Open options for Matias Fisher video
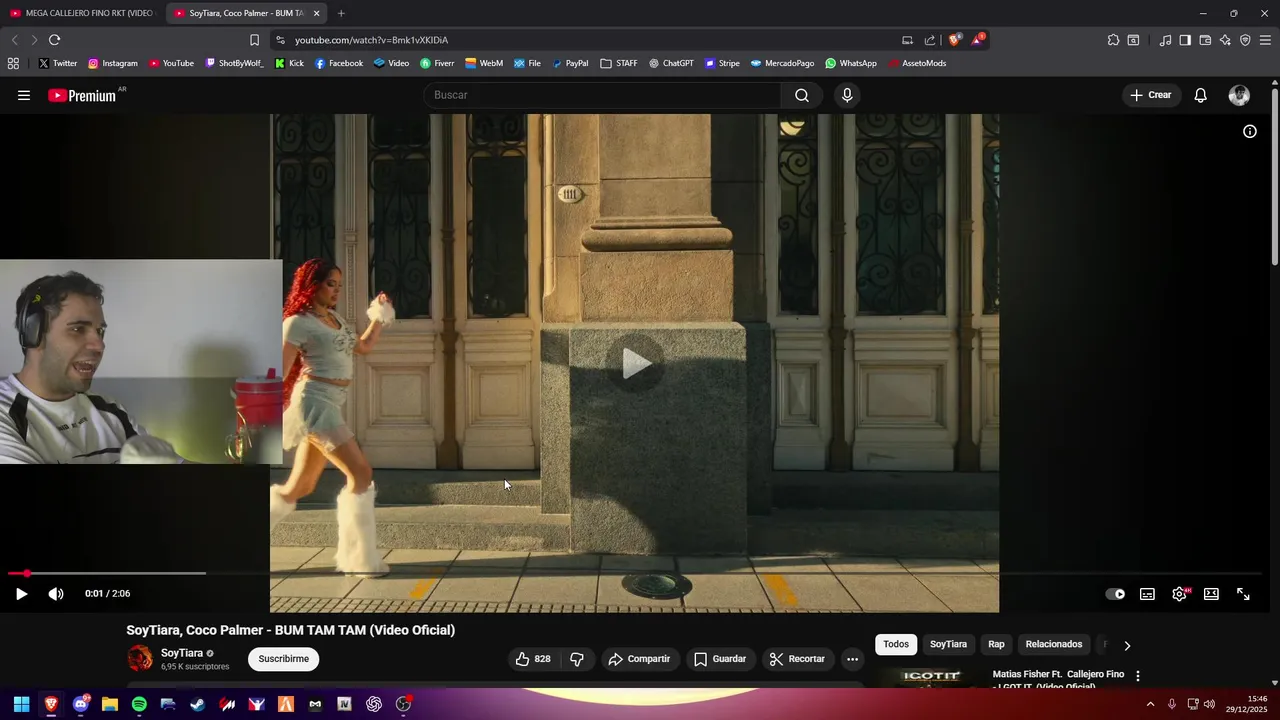1280x720 pixels. click(x=1137, y=676)
